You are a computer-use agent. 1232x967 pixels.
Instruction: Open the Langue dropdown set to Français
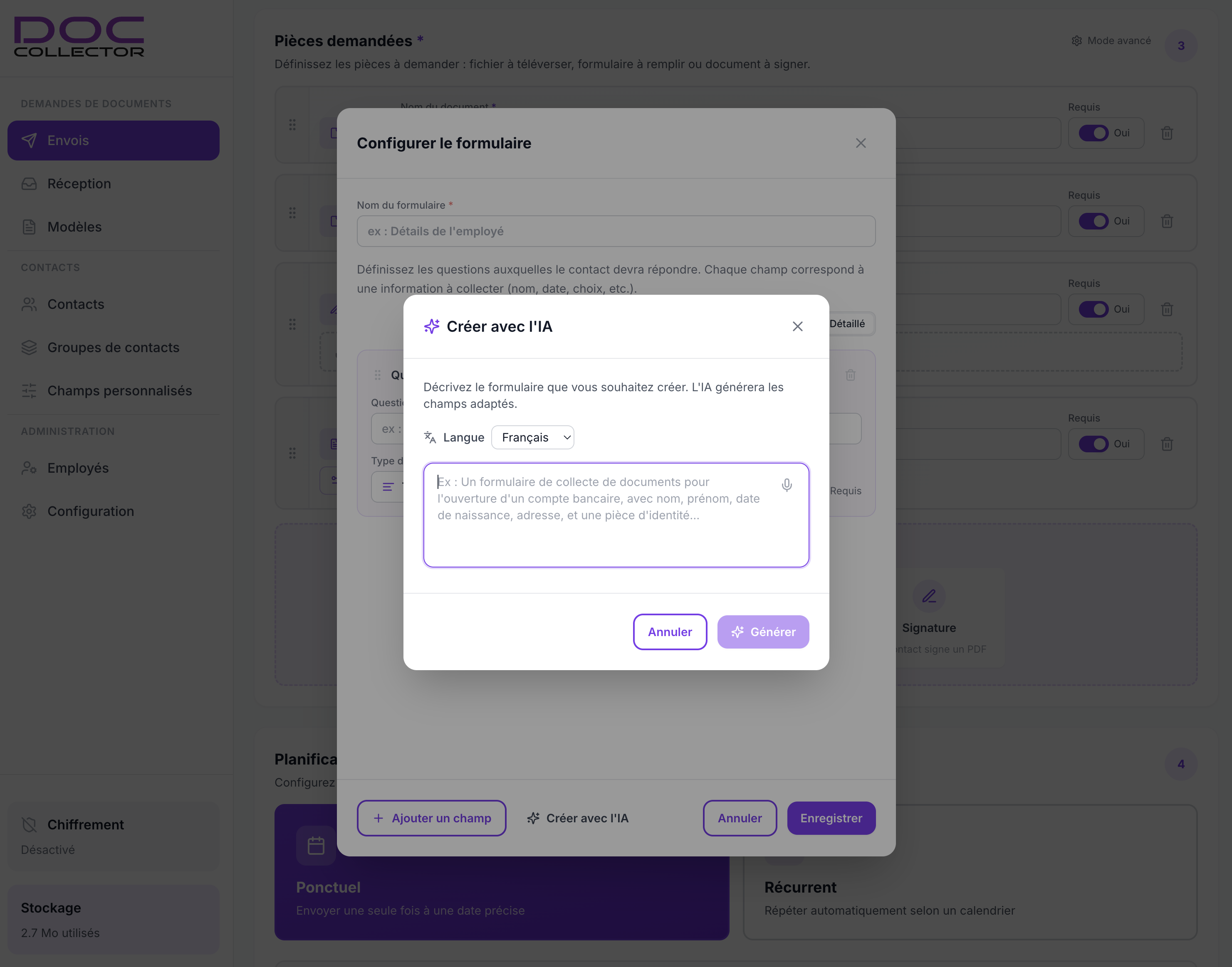pos(532,438)
